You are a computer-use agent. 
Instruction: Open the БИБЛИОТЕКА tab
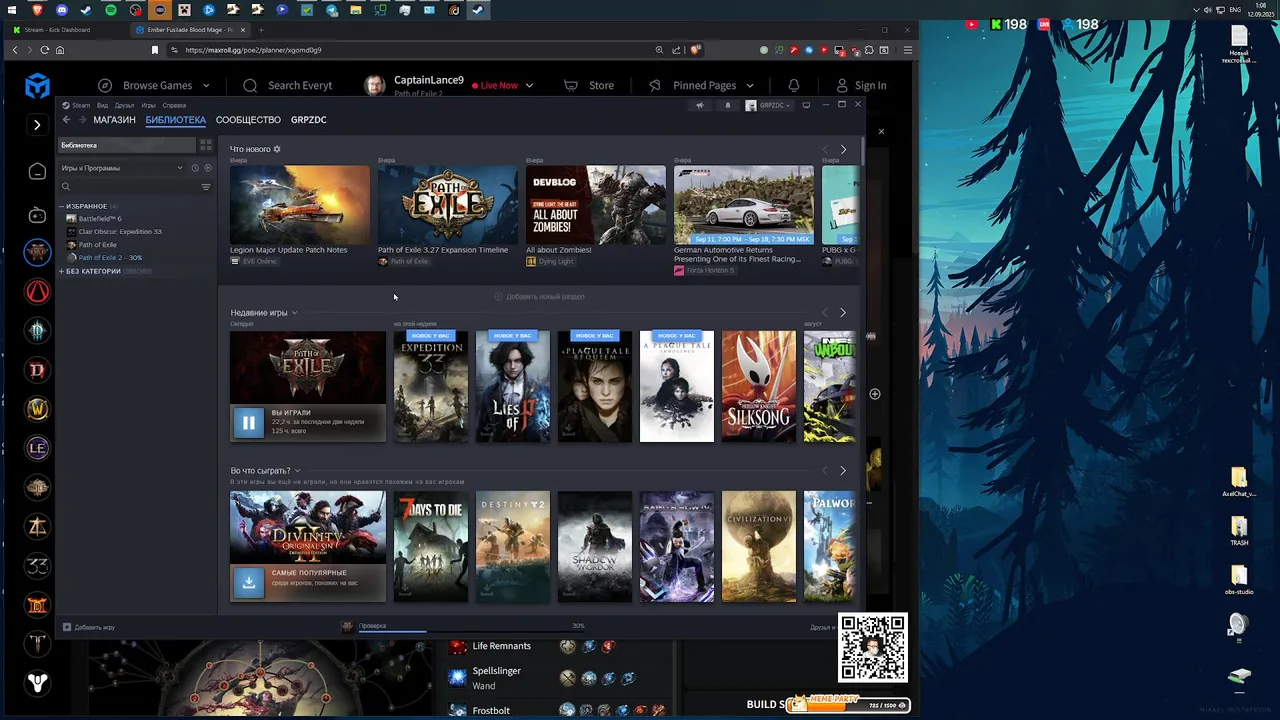tap(175, 120)
